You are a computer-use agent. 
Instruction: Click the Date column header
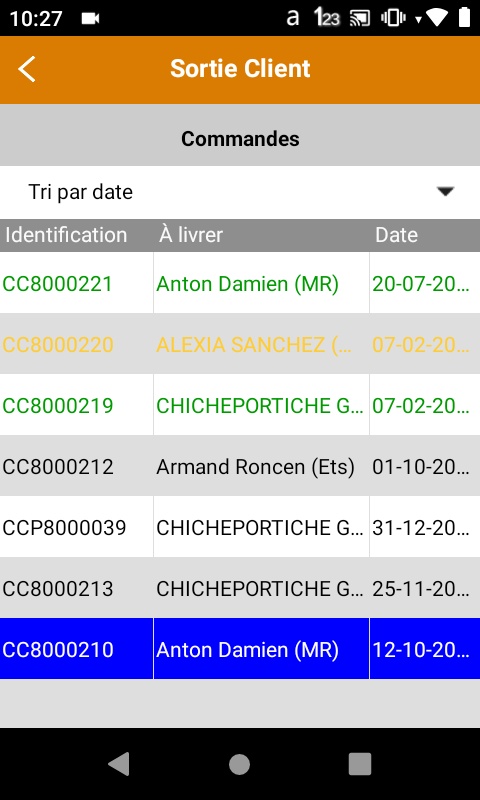coord(396,235)
